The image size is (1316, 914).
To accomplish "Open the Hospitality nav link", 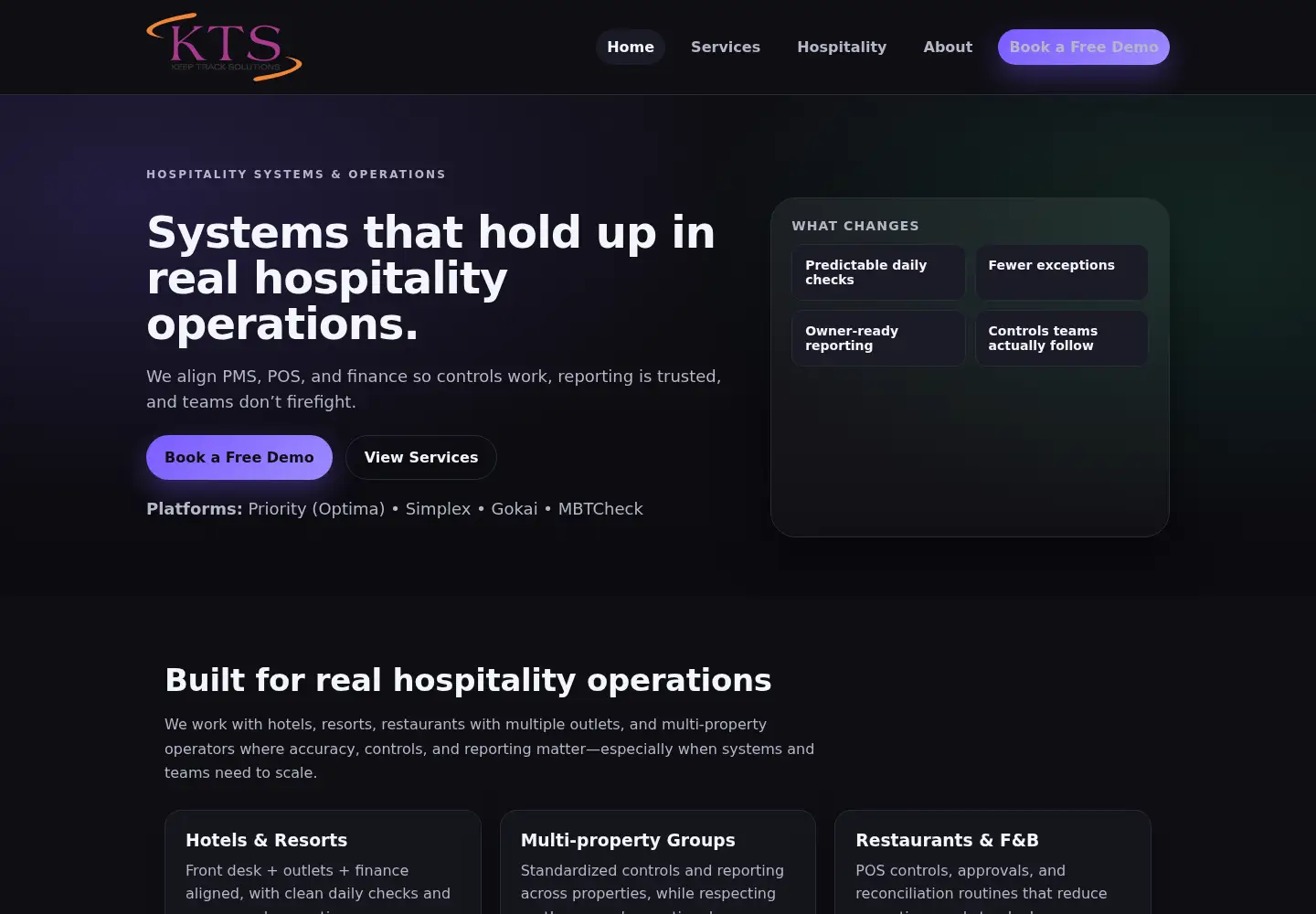I will (x=842, y=47).
